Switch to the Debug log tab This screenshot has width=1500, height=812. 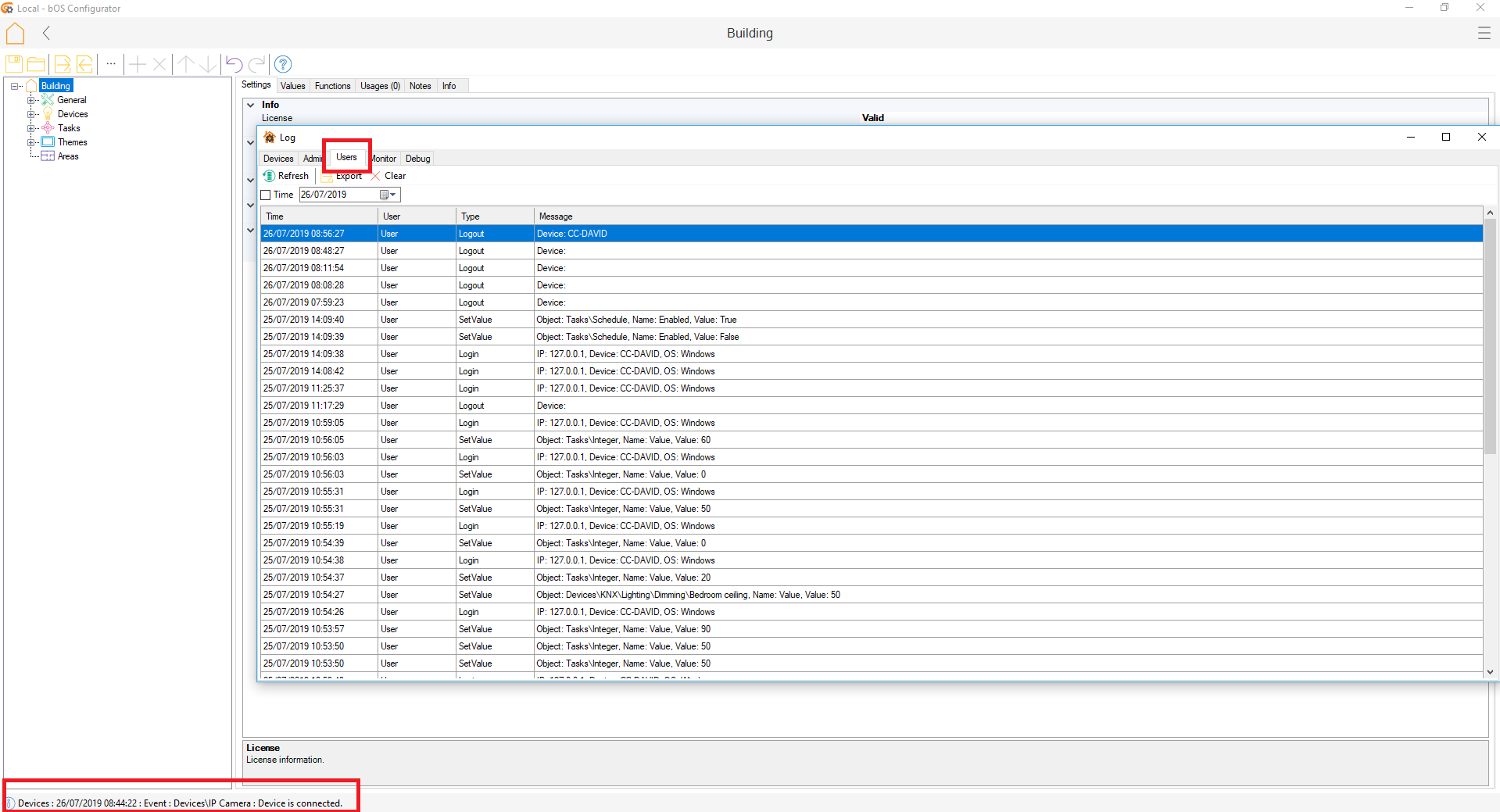417,159
